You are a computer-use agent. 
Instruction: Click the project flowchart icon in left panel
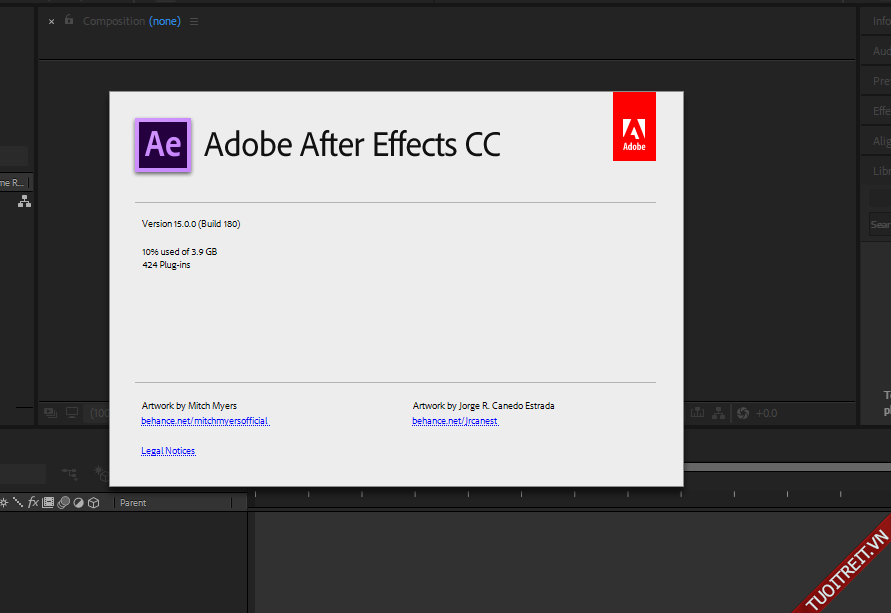24,201
